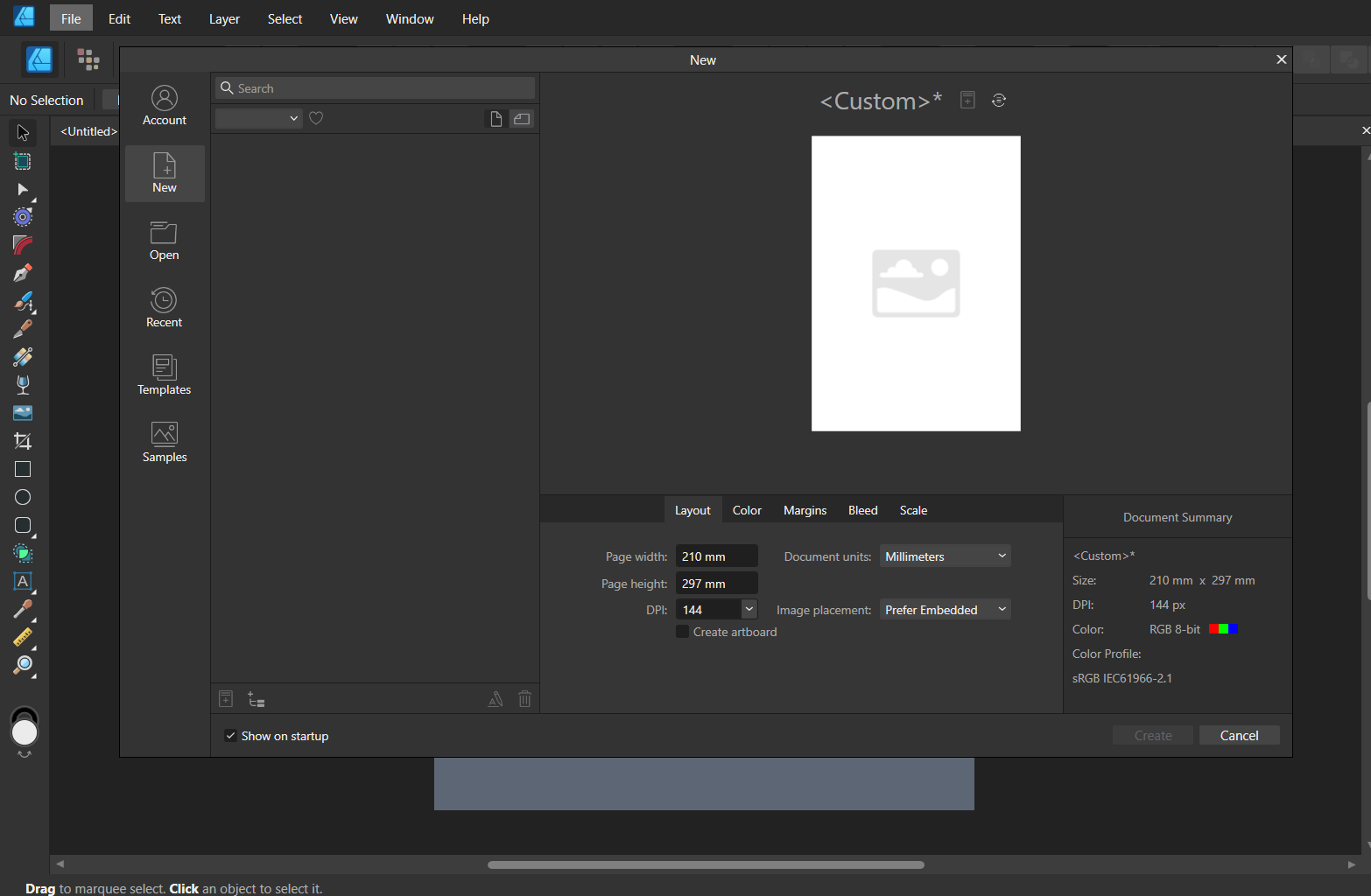
Task: Select the Fill tool
Action: (23, 357)
